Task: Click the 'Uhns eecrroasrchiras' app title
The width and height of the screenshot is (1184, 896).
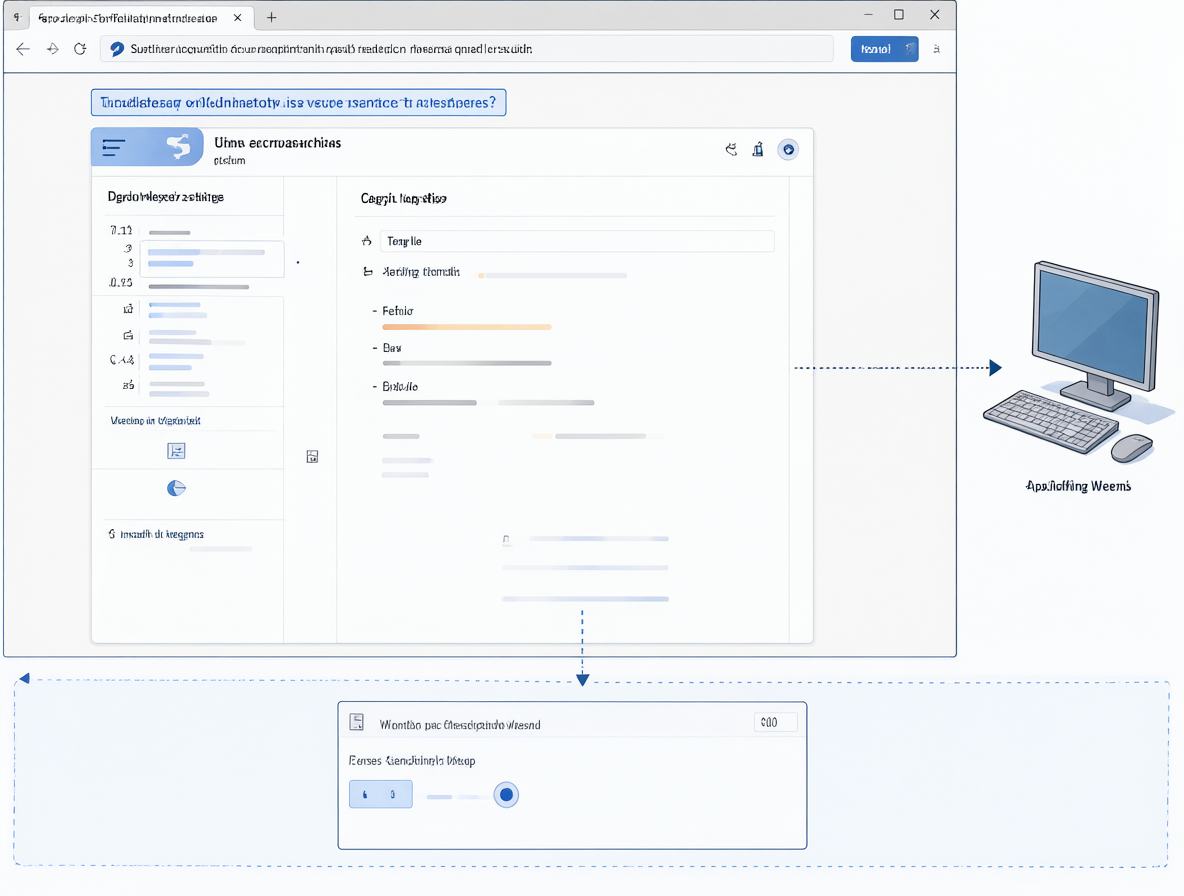Action: [x=277, y=143]
